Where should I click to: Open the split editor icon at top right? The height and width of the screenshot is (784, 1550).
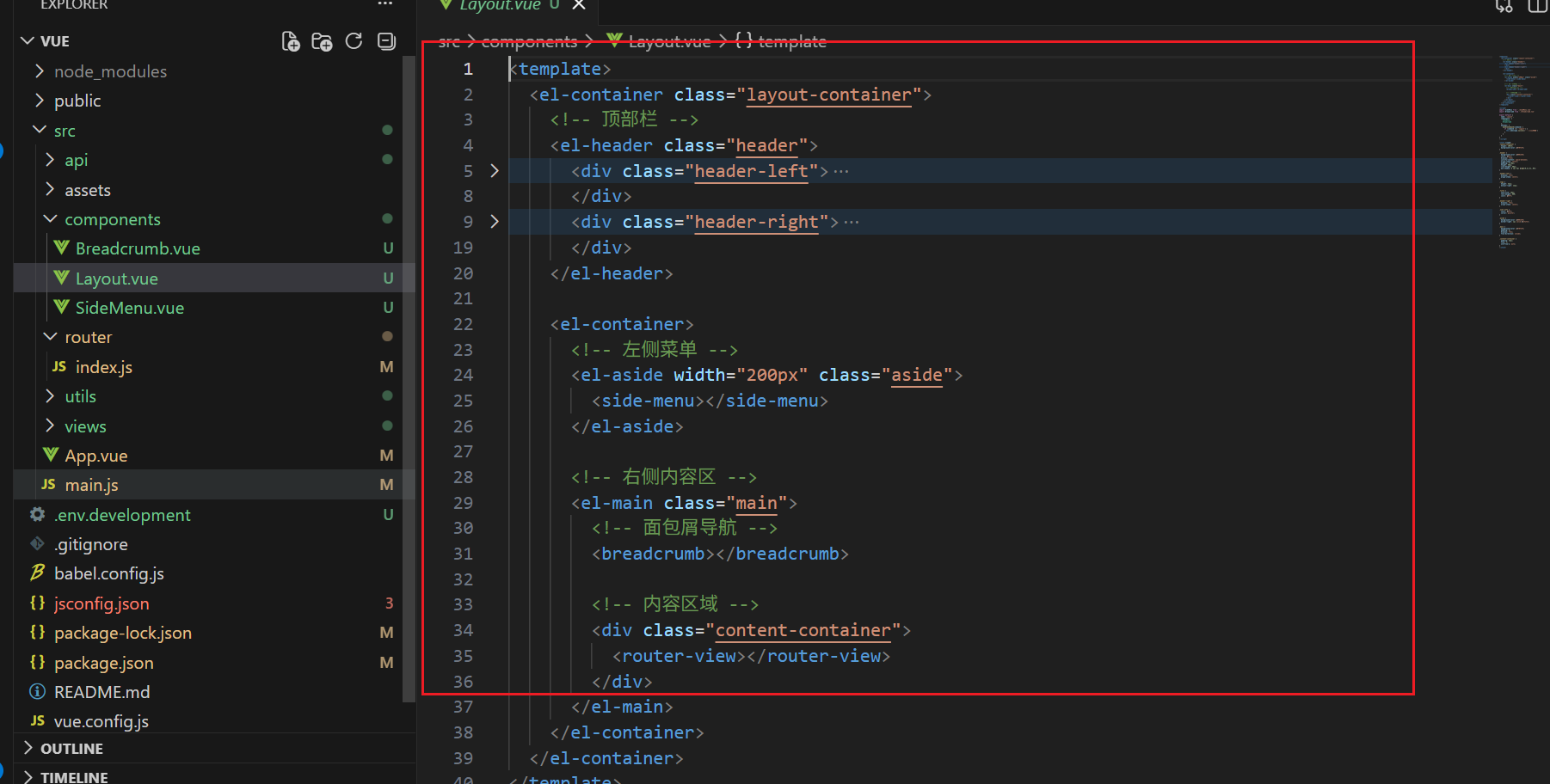pos(1537,6)
